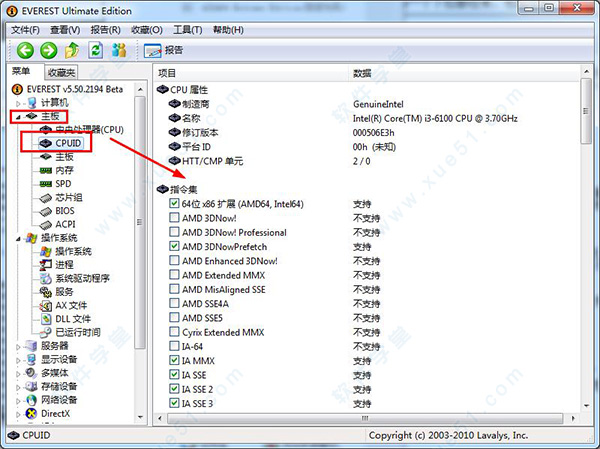Toggle AMD Extended MMX checkbox
The height and width of the screenshot is (449, 600).
(x=174, y=275)
